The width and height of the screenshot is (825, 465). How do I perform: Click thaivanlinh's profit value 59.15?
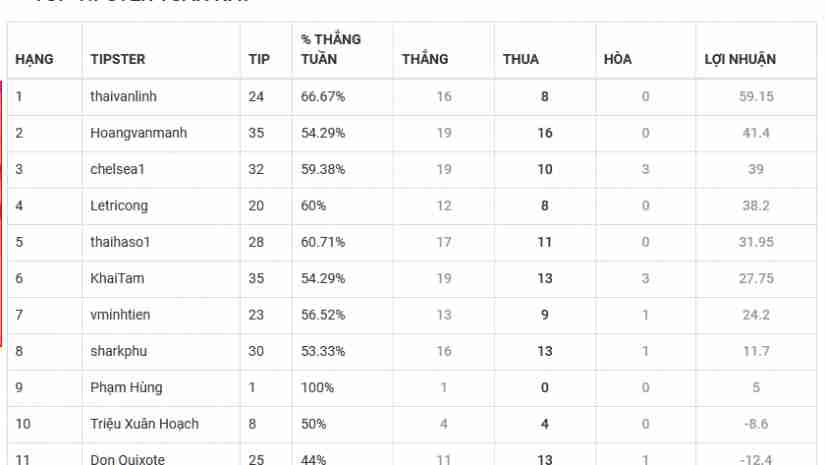pos(756,97)
